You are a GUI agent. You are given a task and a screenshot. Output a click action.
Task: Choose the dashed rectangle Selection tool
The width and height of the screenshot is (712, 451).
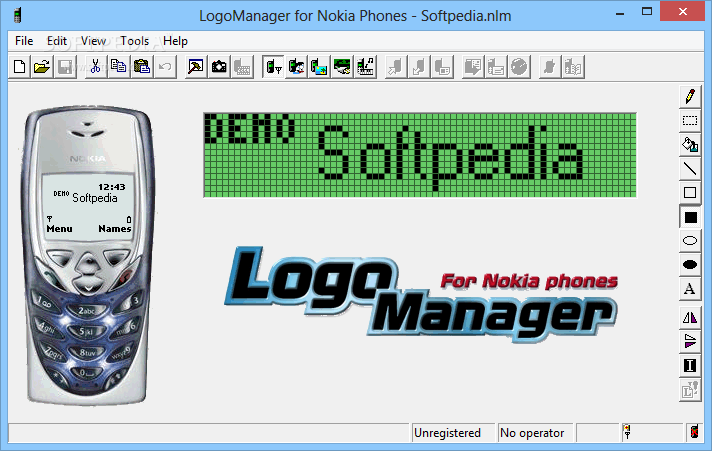click(690, 120)
